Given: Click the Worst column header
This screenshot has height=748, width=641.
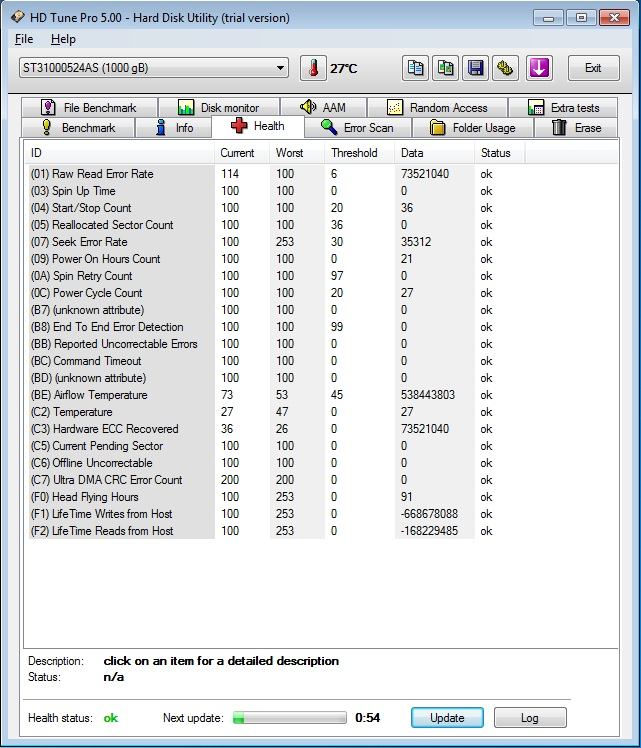Looking at the screenshot, I should coord(298,153).
